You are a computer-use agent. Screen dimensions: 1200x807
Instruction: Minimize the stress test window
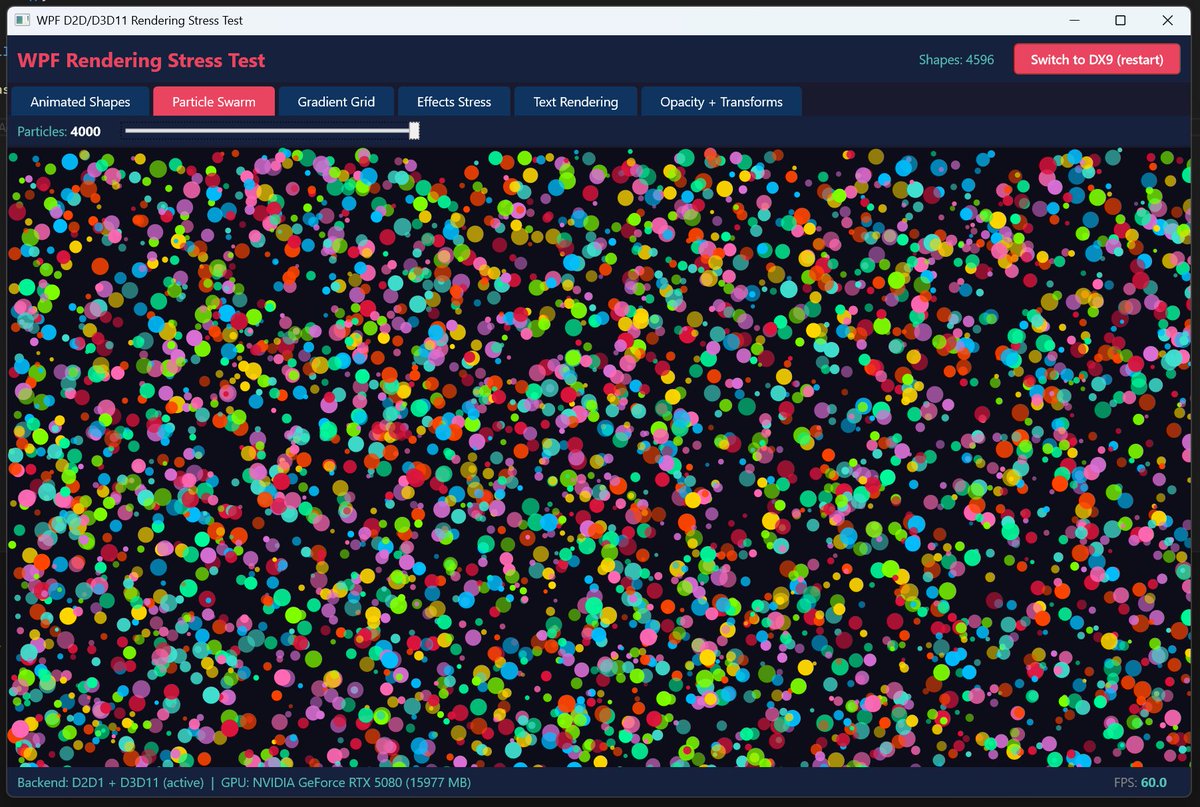[x=1074, y=20]
